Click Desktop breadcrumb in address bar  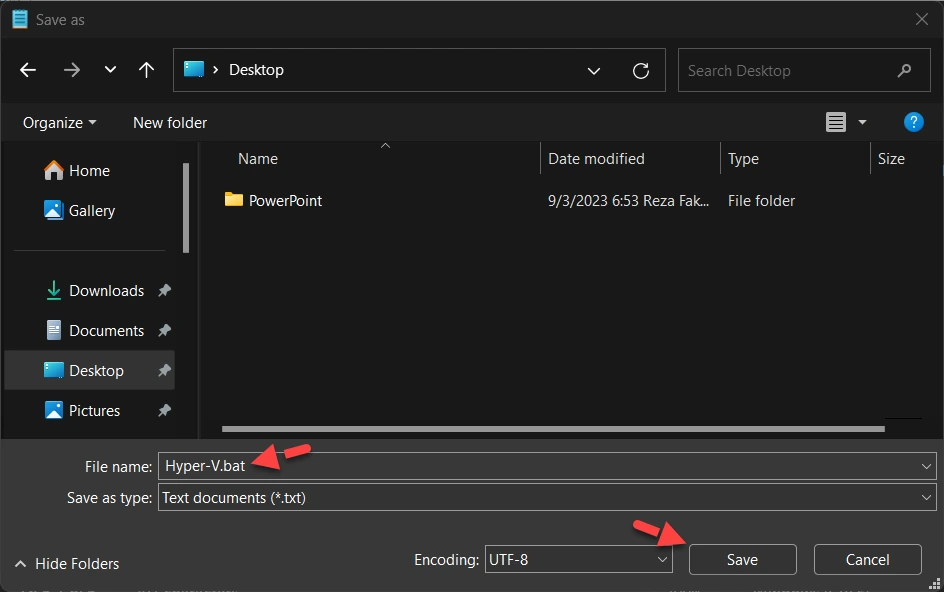tap(256, 70)
